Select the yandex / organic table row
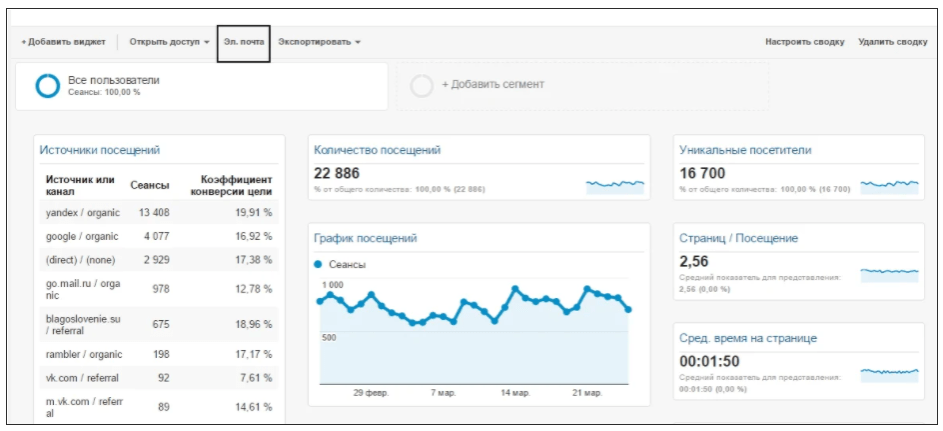 (x=158, y=212)
